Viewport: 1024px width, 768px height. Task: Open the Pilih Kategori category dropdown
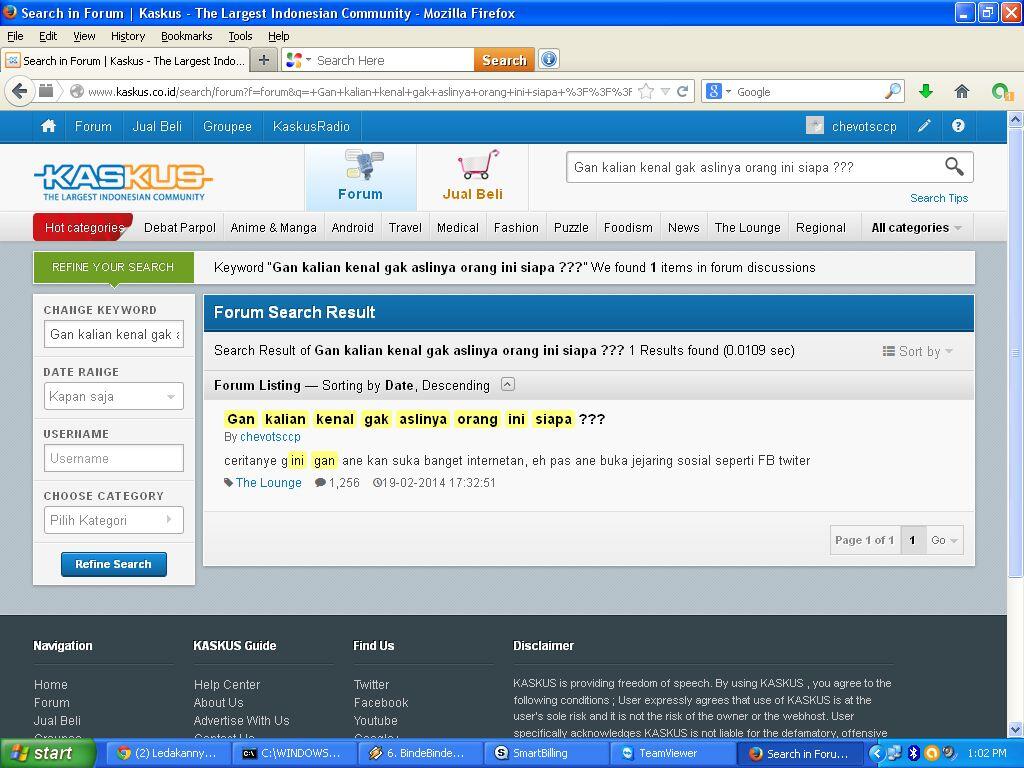[114, 520]
